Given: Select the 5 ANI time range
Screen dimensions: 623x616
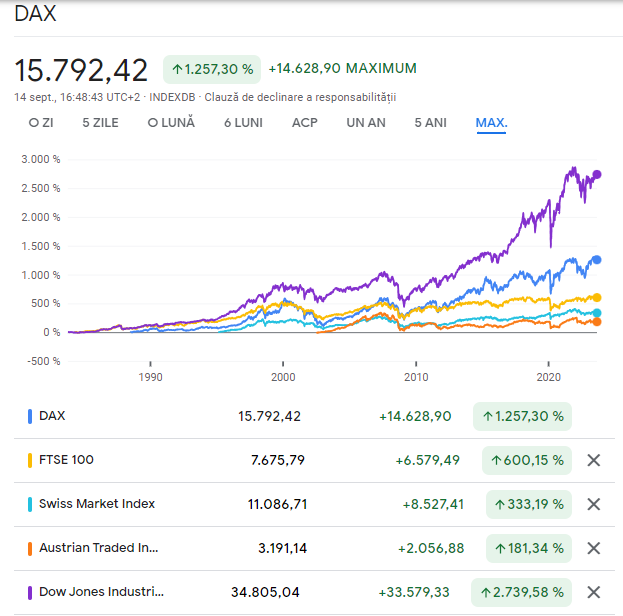Looking at the screenshot, I should pos(431,123).
